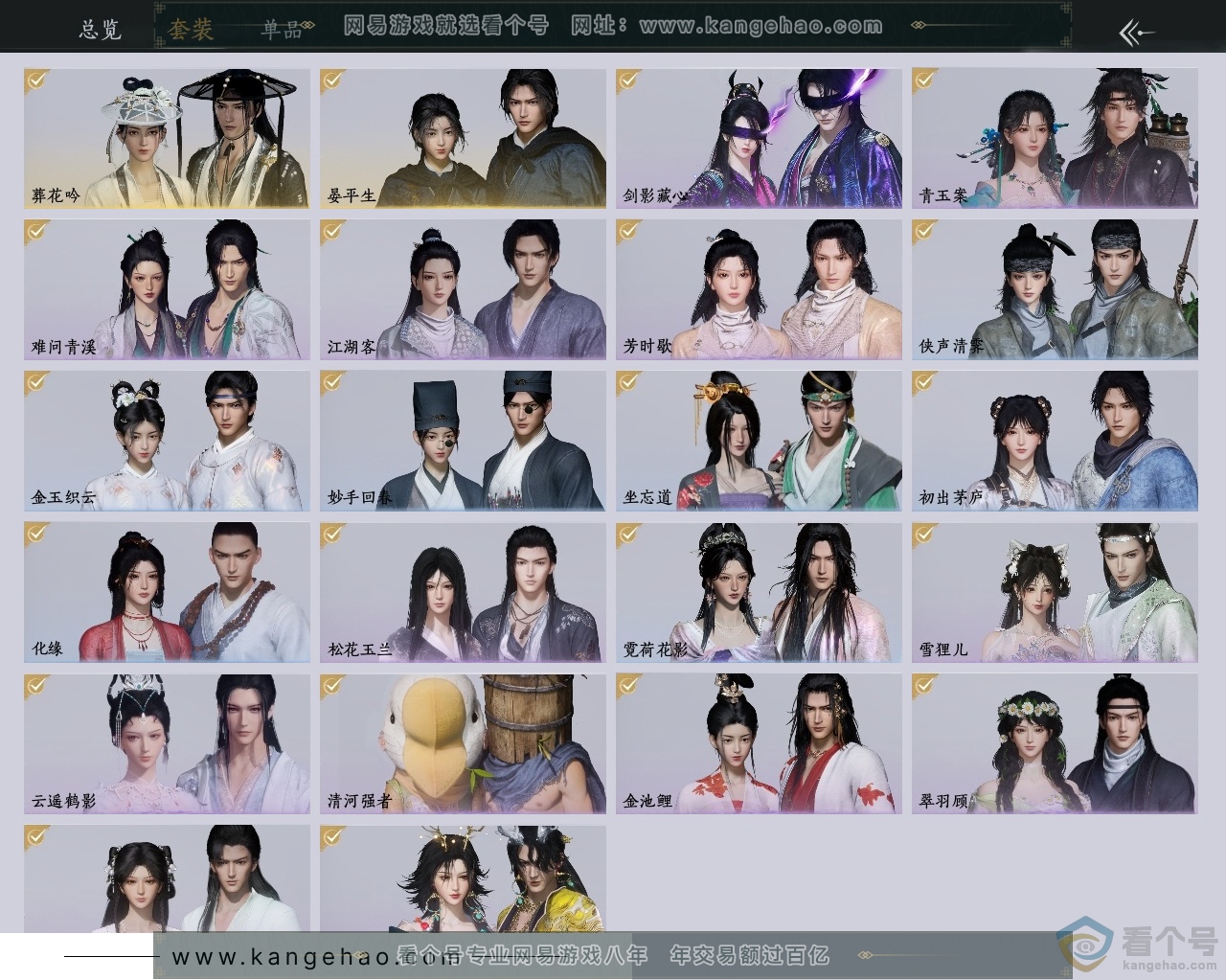Toggle the checkmark on 金池鲤 outfit

[x=629, y=687]
